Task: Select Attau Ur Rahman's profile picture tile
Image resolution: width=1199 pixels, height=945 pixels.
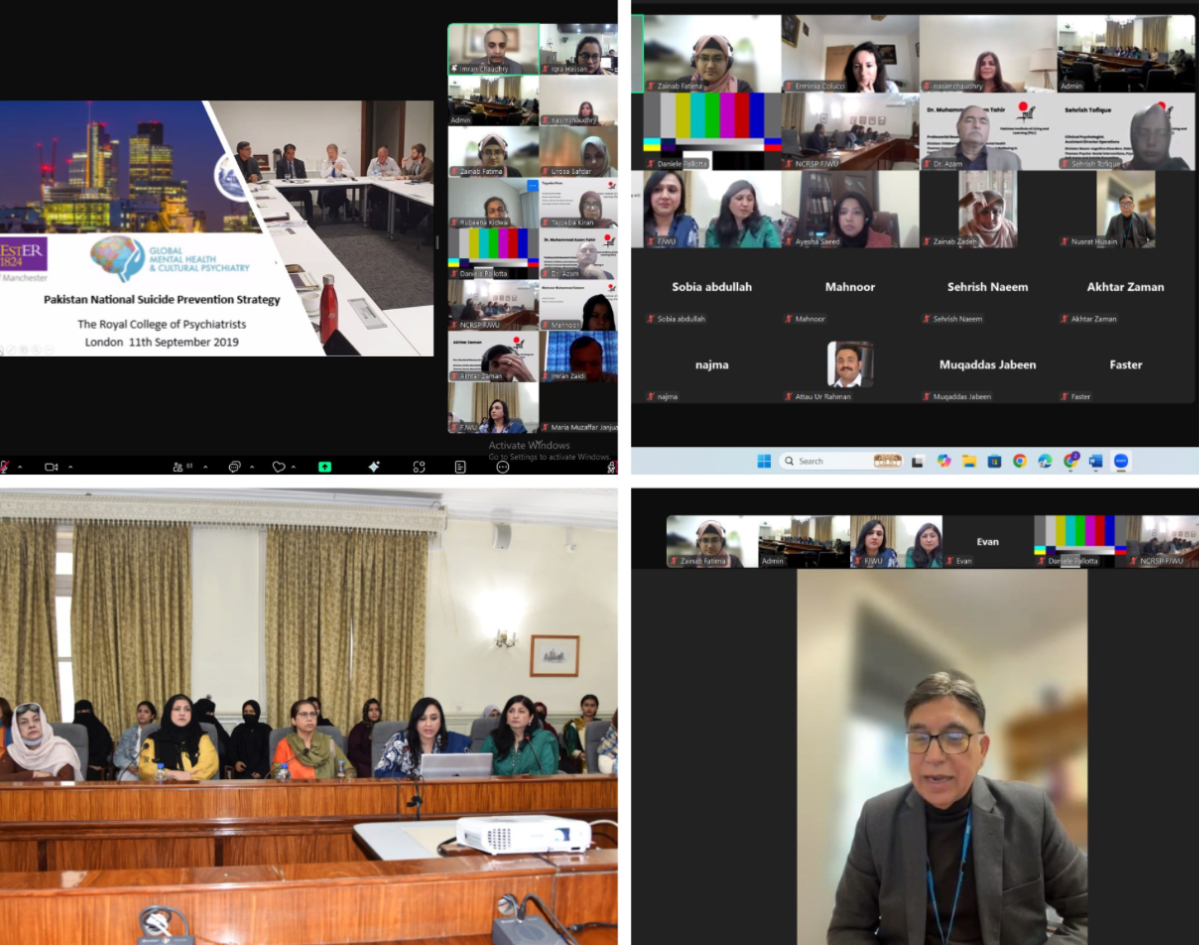Action: click(850, 364)
